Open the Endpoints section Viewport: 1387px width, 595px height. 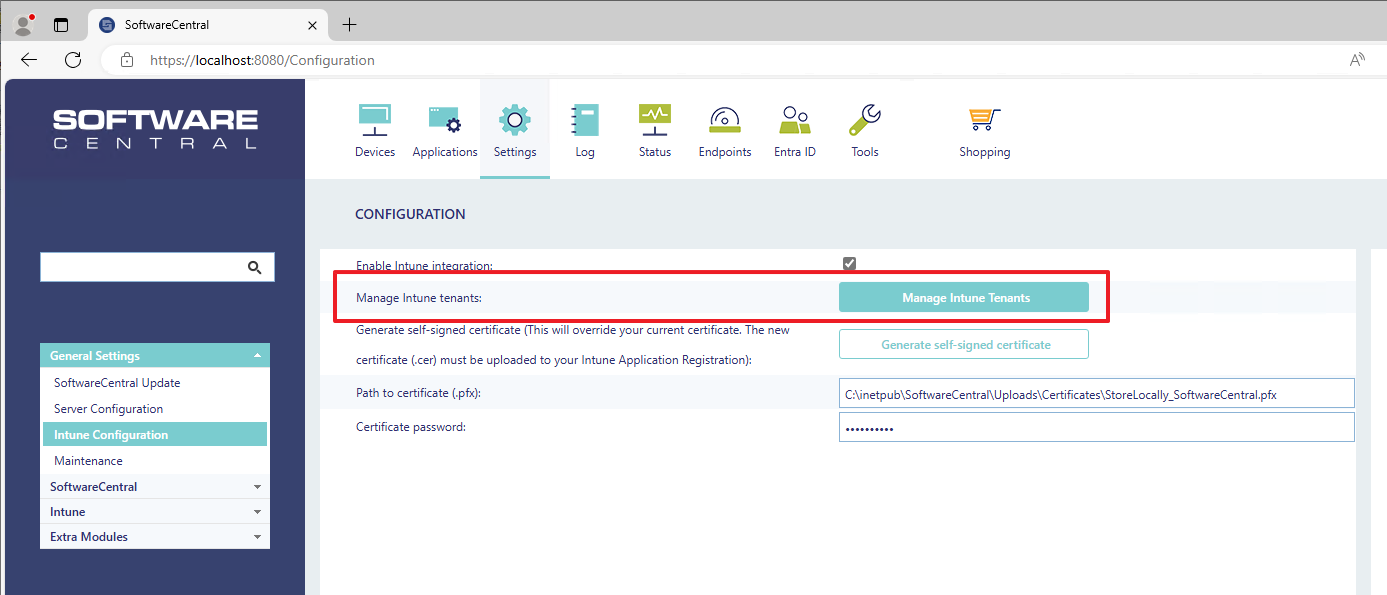point(725,130)
